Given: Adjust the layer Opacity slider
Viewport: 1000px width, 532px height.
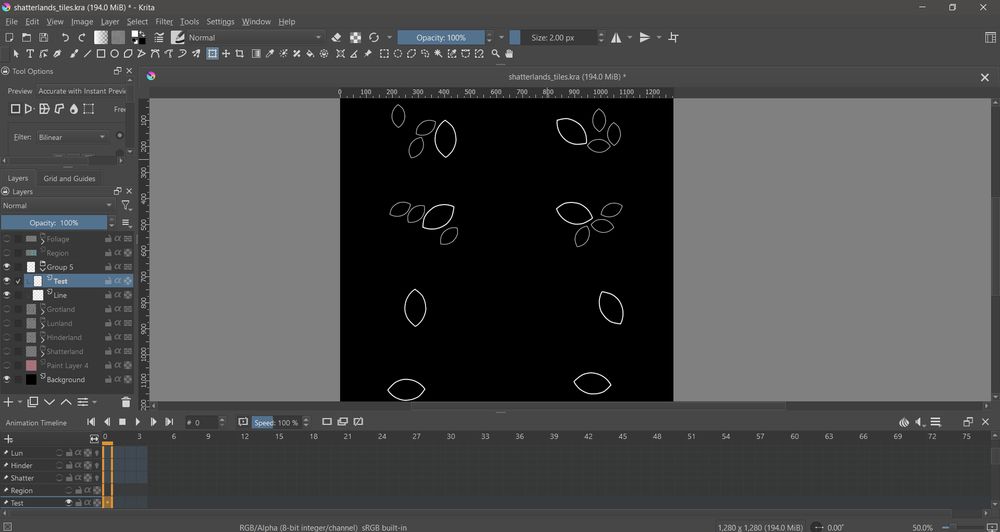Looking at the screenshot, I should 54,223.
